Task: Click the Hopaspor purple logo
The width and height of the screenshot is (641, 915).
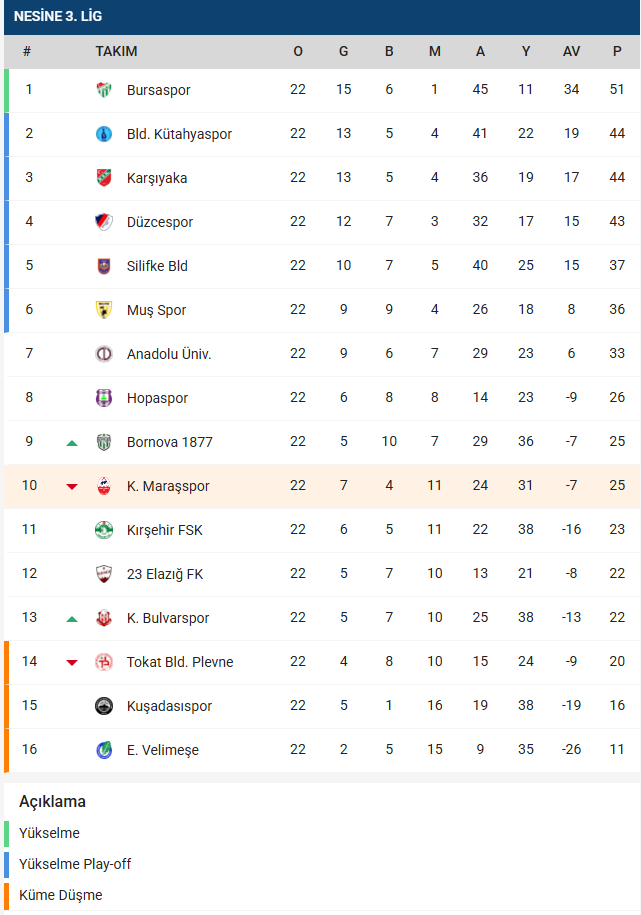Action: pos(103,398)
